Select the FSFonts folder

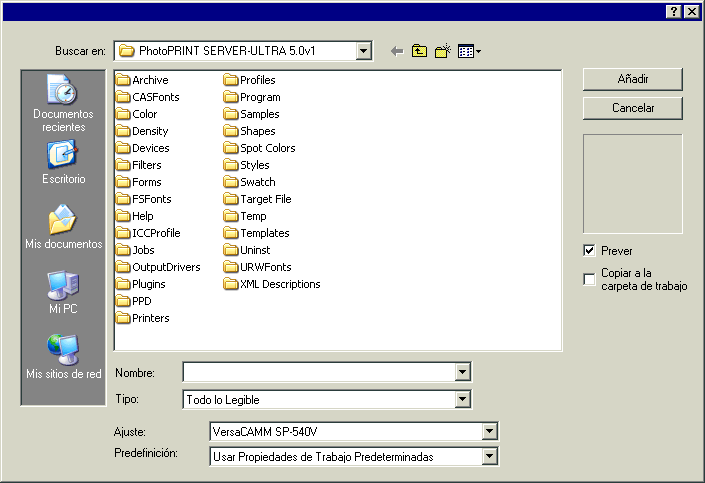coord(144,199)
